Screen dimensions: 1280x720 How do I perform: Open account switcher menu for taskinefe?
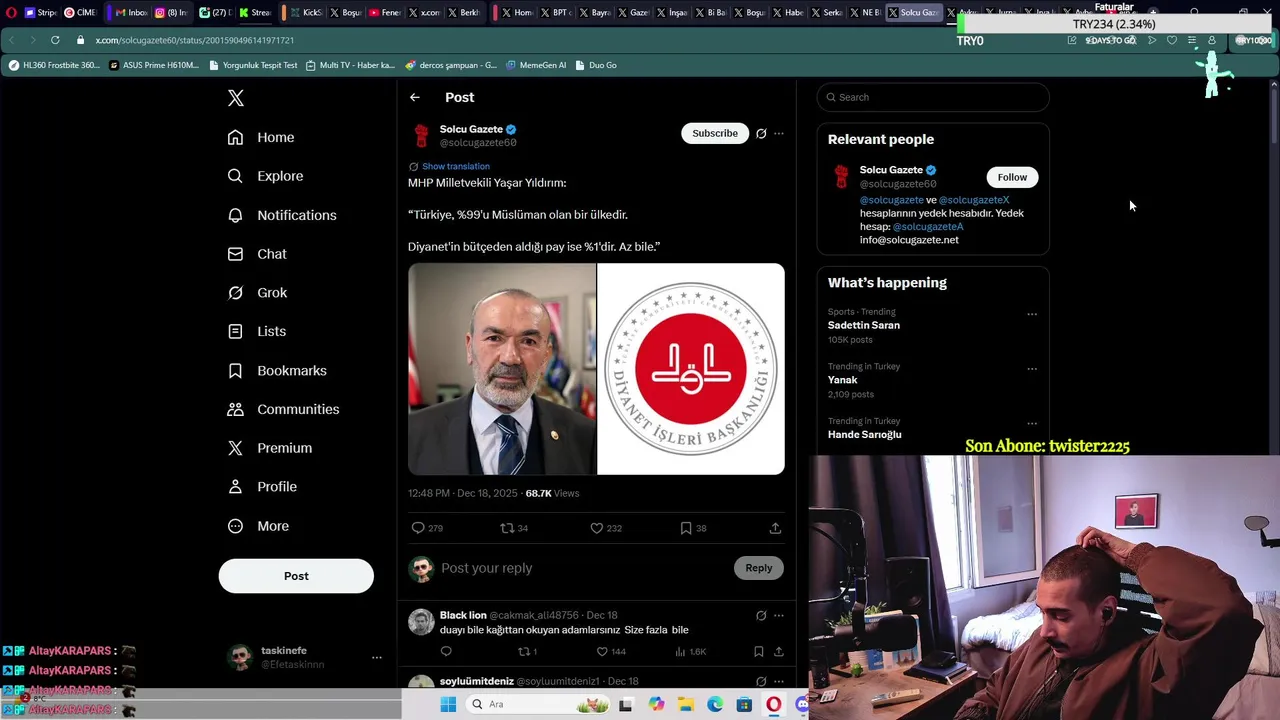click(x=377, y=658)
